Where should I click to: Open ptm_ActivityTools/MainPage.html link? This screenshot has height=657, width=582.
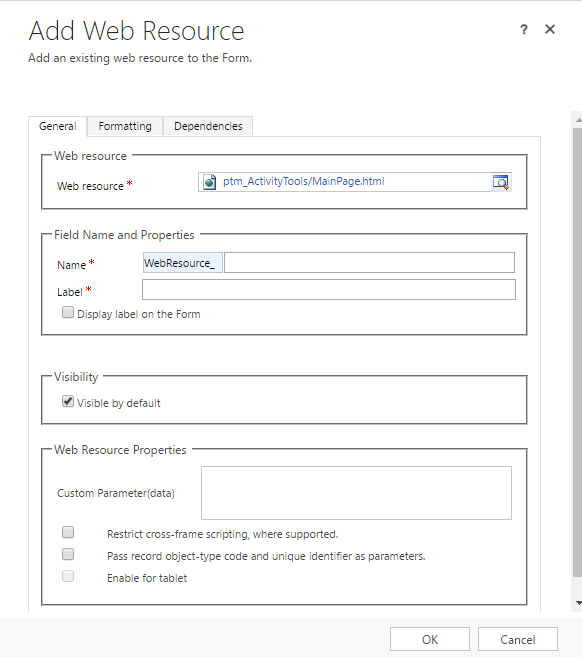[x=304, y=181]
